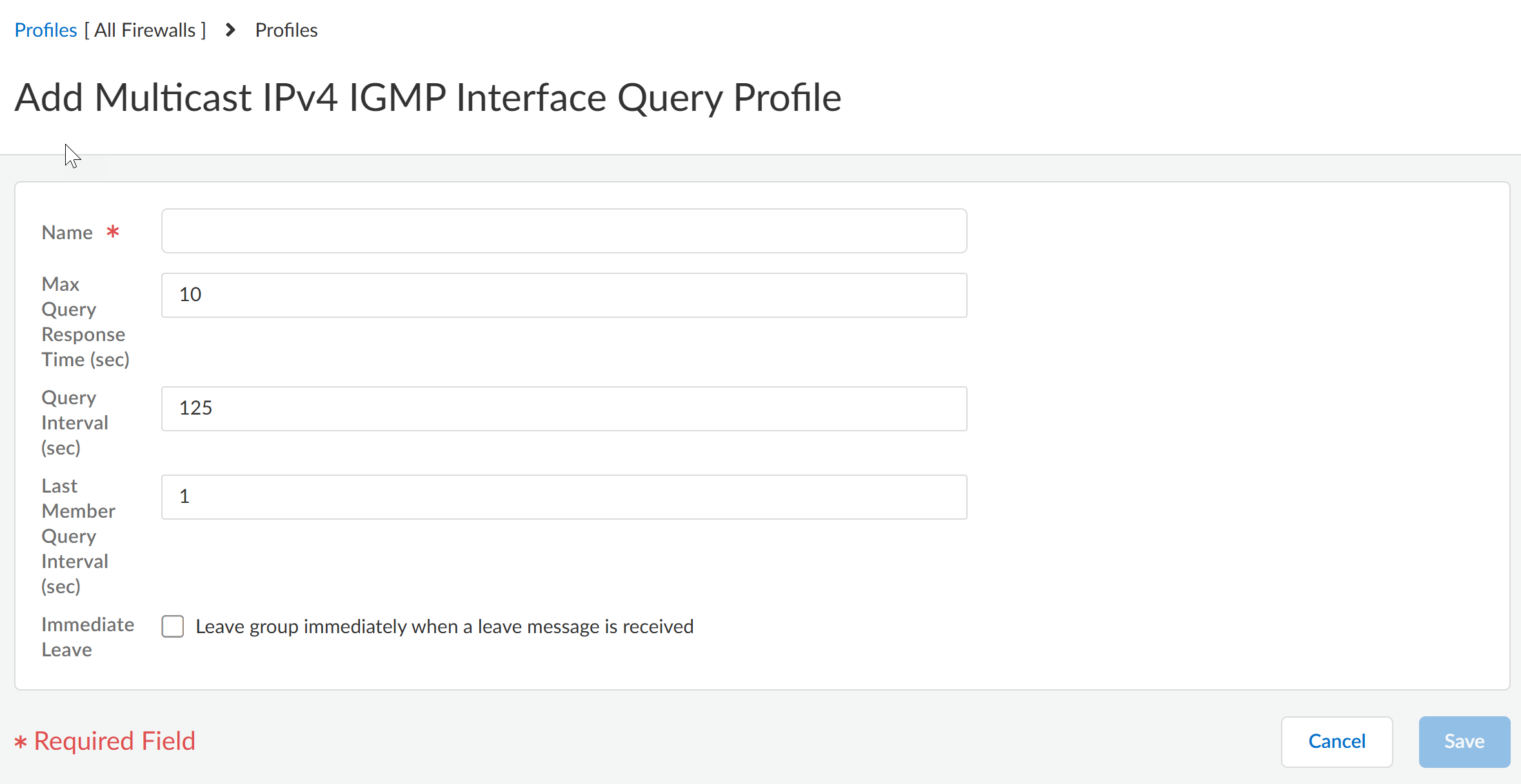Click the asterisk before Required Field
This screenshot has height=784, width=1521.
[21, 742]
